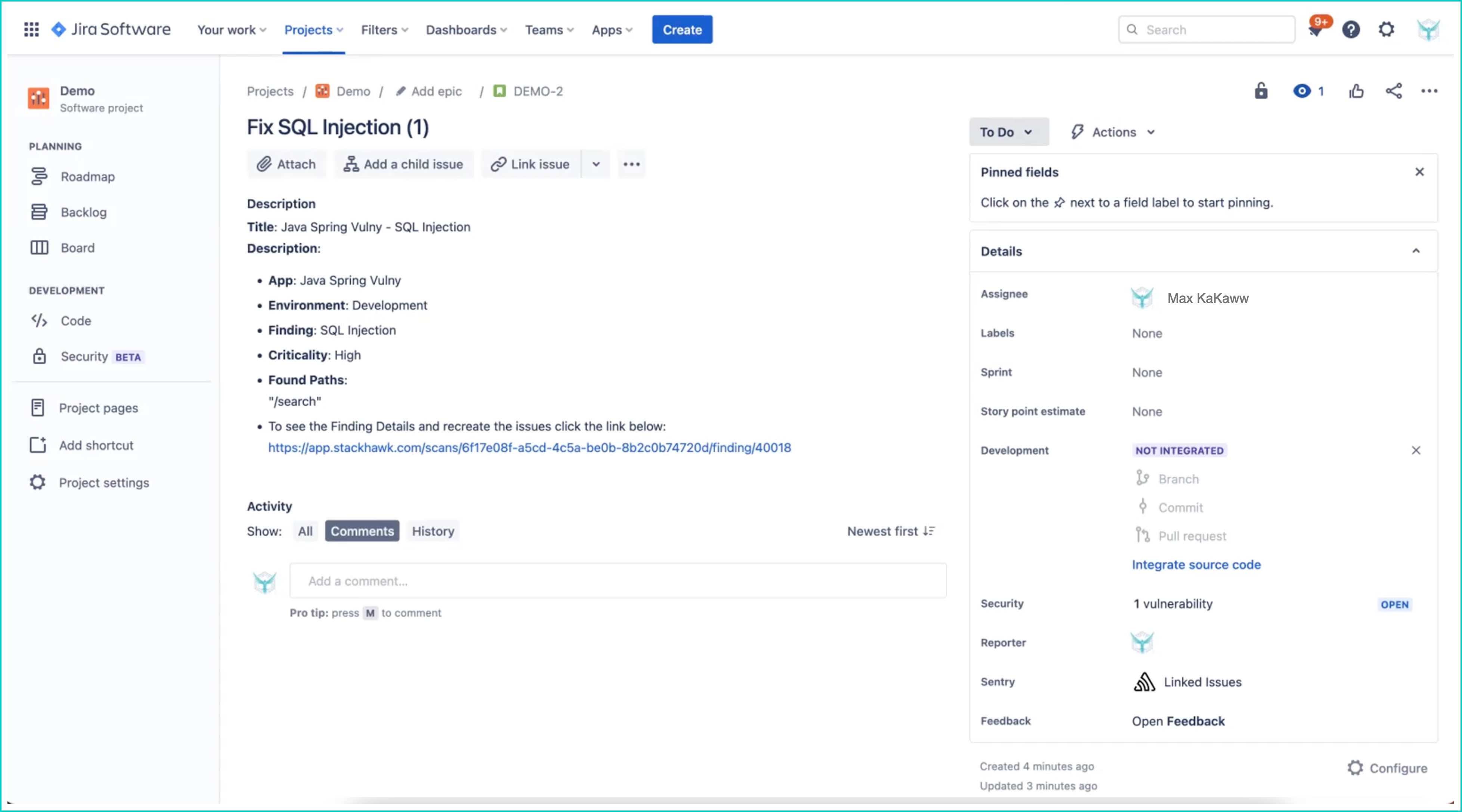Open the Actions dropdown
Image resolution: width=1462 pixels, height=812 pixels.
click(1113, 132)
